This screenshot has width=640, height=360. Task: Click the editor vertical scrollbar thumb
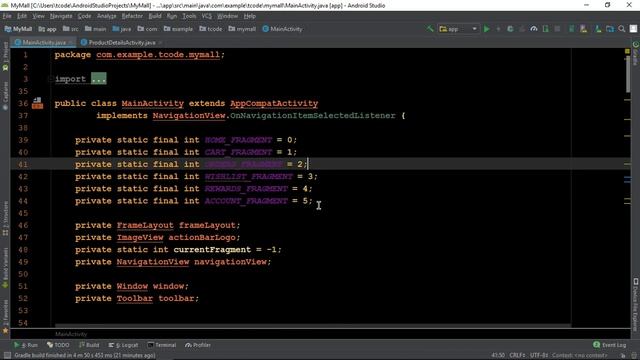(628, 74)
